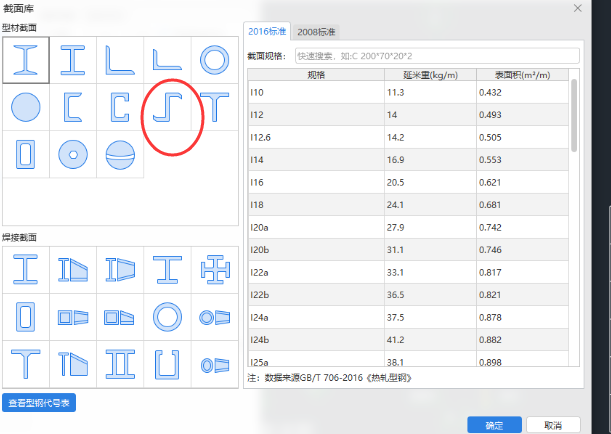
Task: Focus the 截面规格 quick search field
Action: tap(437, 56)
